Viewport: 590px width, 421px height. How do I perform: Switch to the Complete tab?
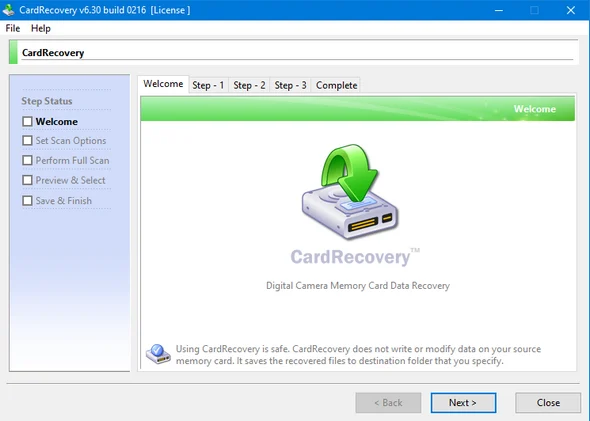pyautogui.click(x=336, y=85)
